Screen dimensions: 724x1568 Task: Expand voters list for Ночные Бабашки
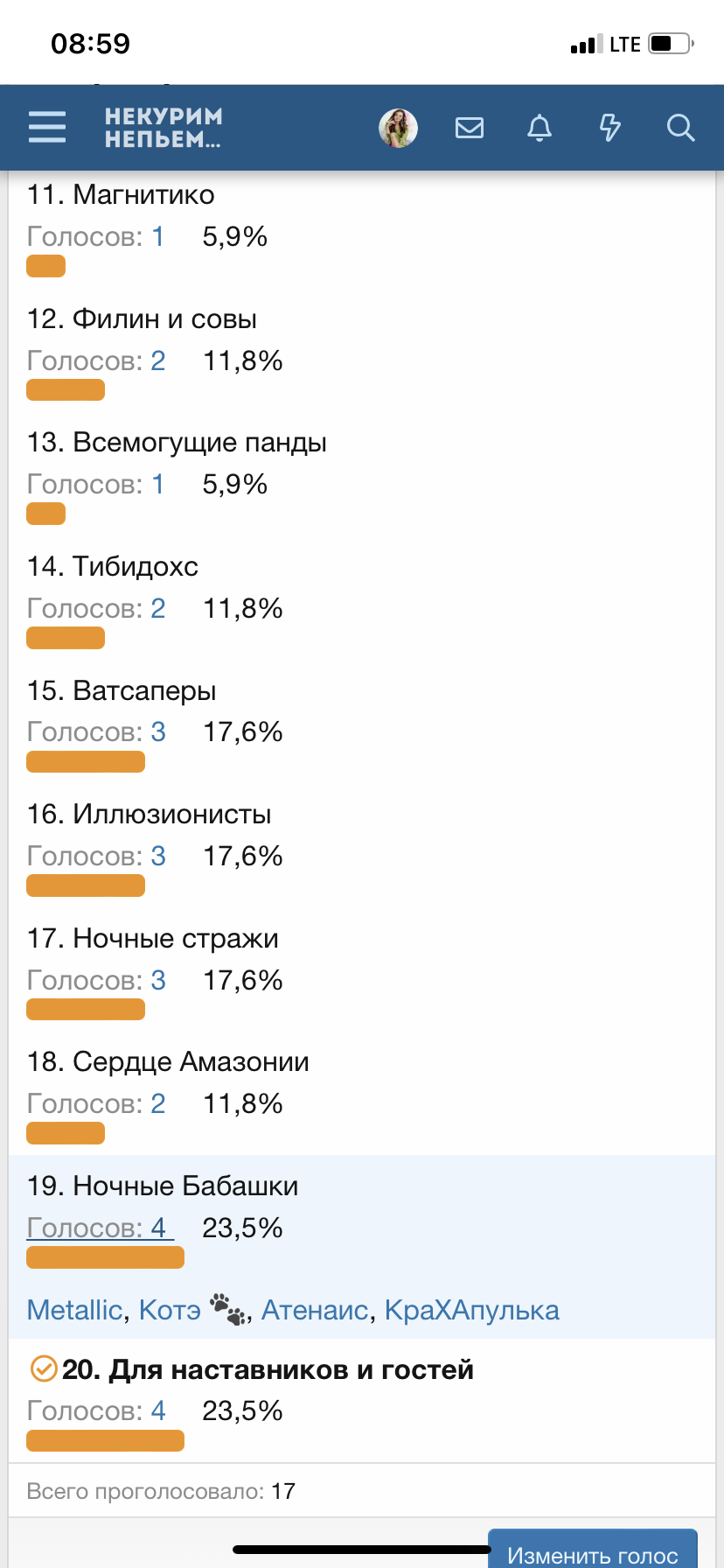tap(100, 1228)
